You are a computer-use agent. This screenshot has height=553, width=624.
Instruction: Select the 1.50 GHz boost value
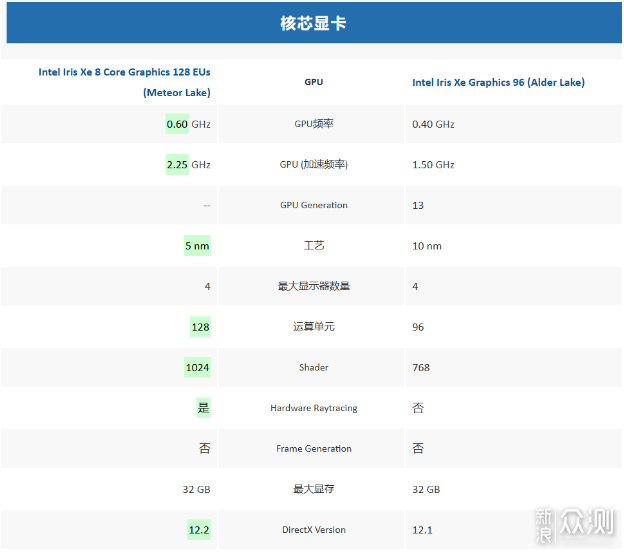pos(433,165)
